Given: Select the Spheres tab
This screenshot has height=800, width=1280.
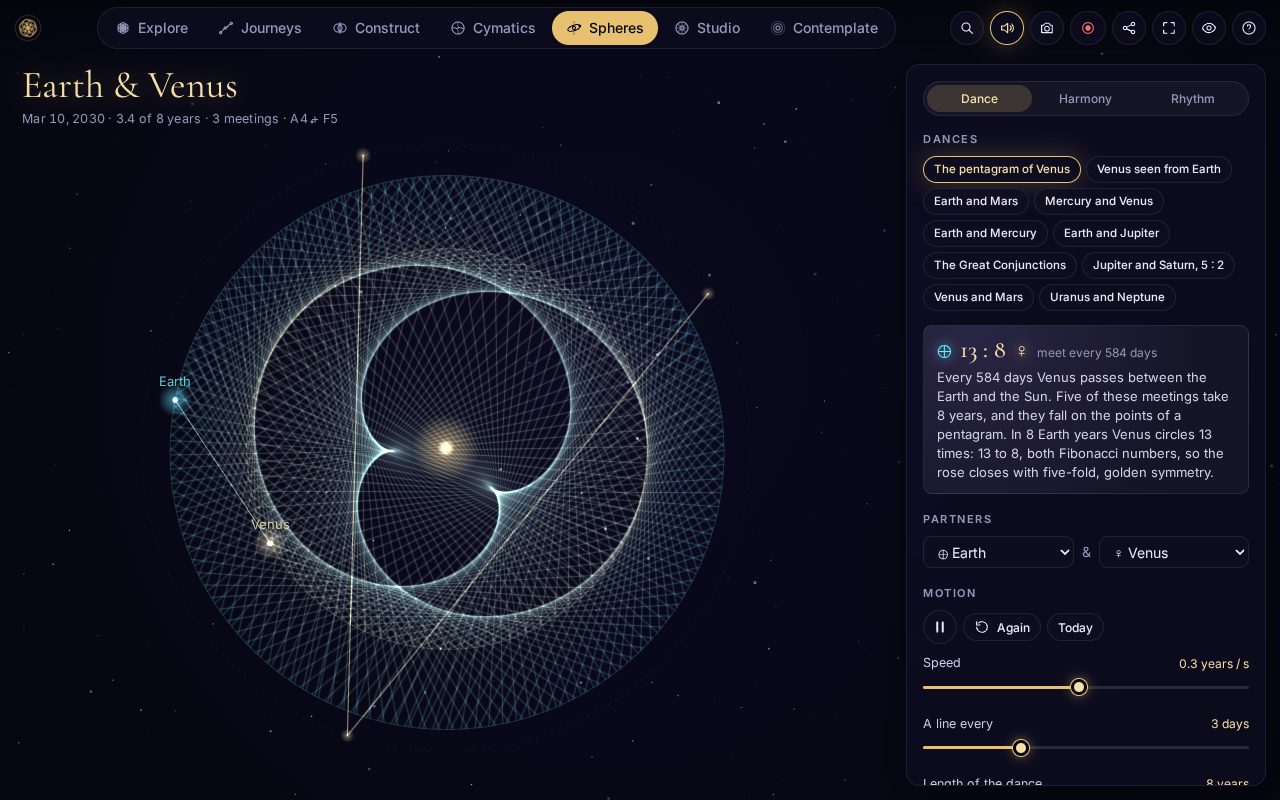Looking at the screenshot, I should tap(605, 28).
